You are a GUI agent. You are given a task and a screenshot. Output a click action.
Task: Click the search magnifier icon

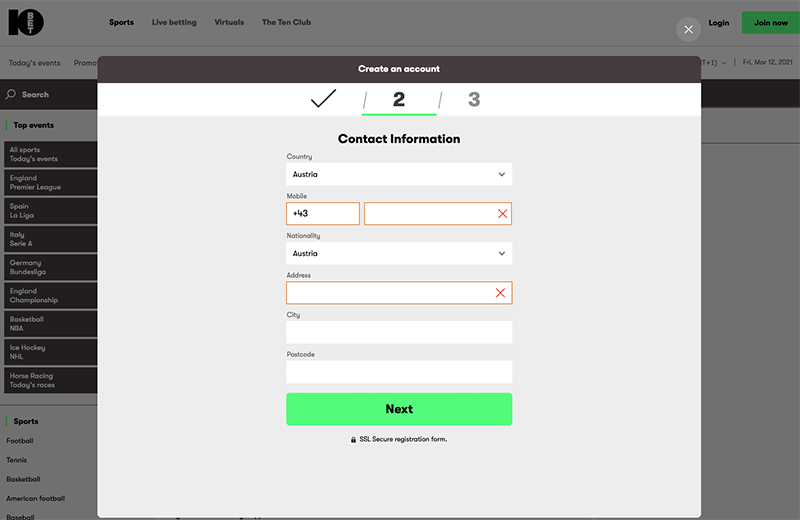[11, 95]
